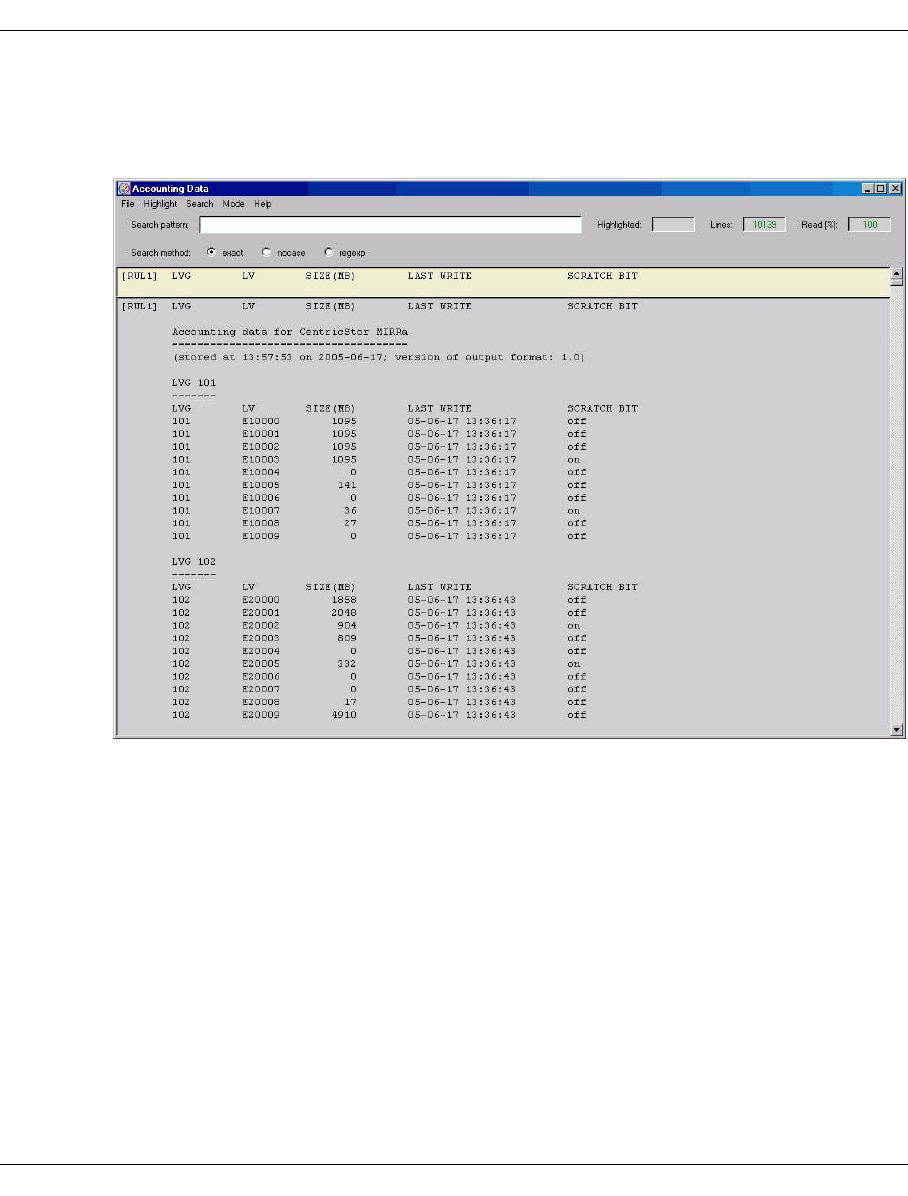Click the scrollbar up arrow
The image size is (908, 1196).
pos(897,273)
